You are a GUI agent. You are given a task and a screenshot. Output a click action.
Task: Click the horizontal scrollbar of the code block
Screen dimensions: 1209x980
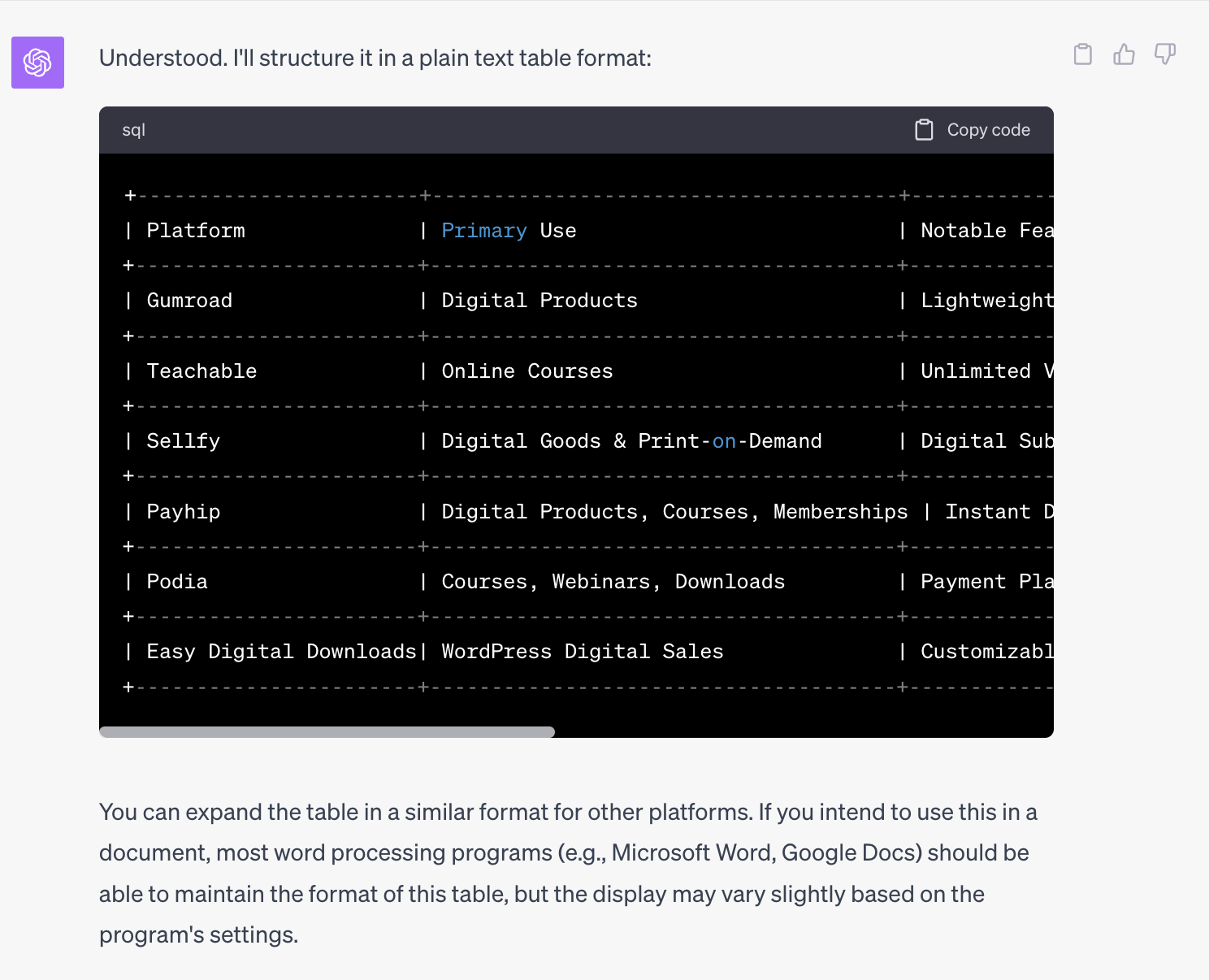coord(327,732)
